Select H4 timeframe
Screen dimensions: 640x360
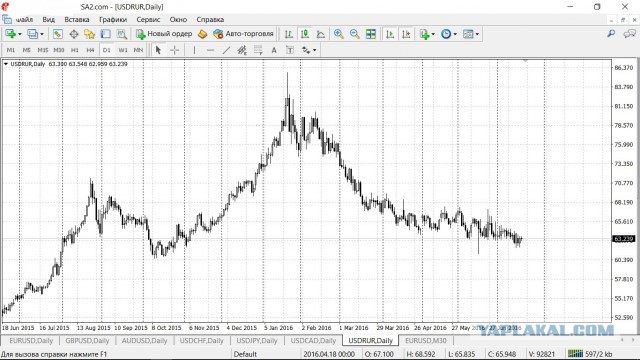click(x=90, y=50)
